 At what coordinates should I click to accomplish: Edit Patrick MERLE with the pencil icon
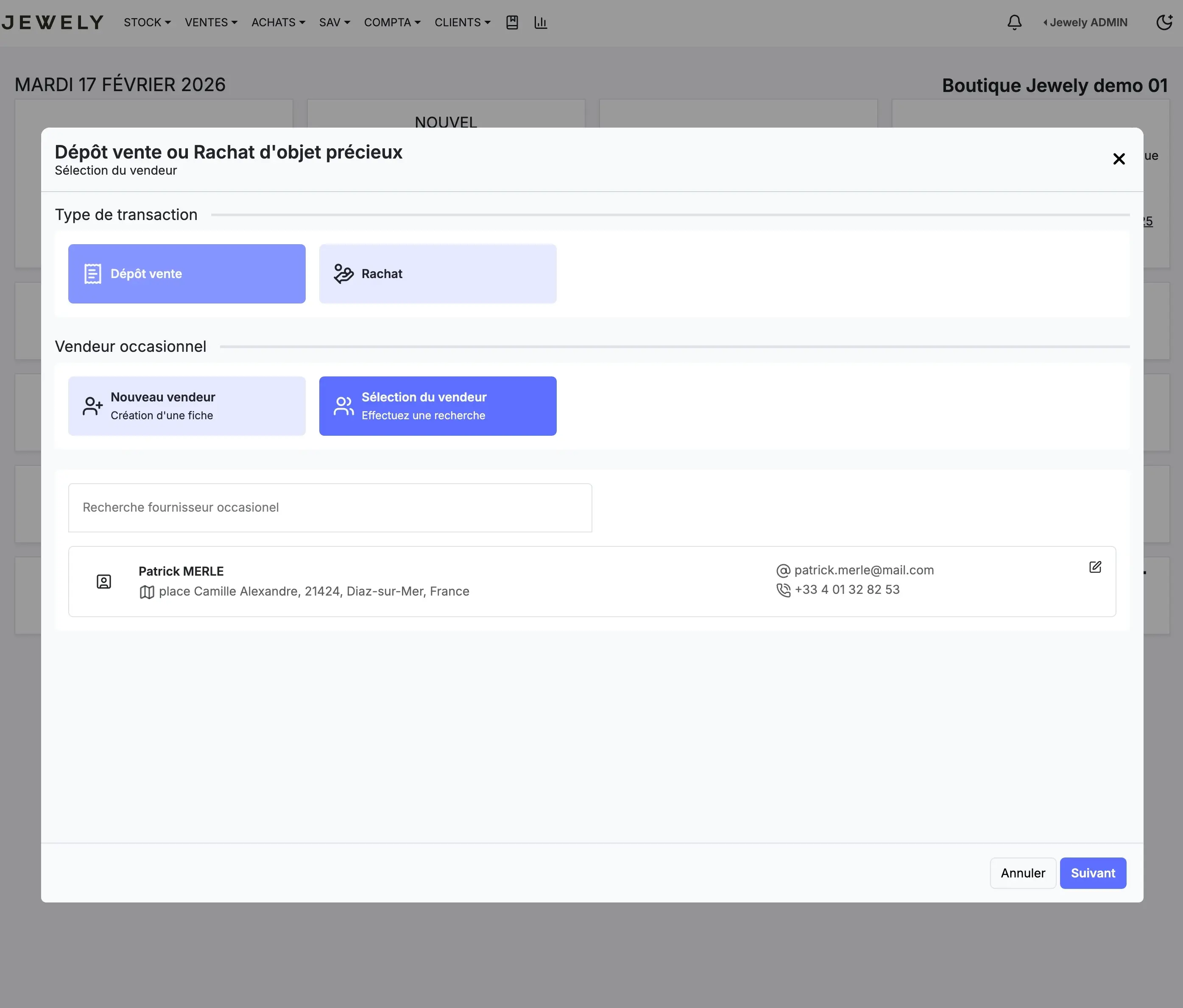pyautogui.click(x=1095, y=567)
